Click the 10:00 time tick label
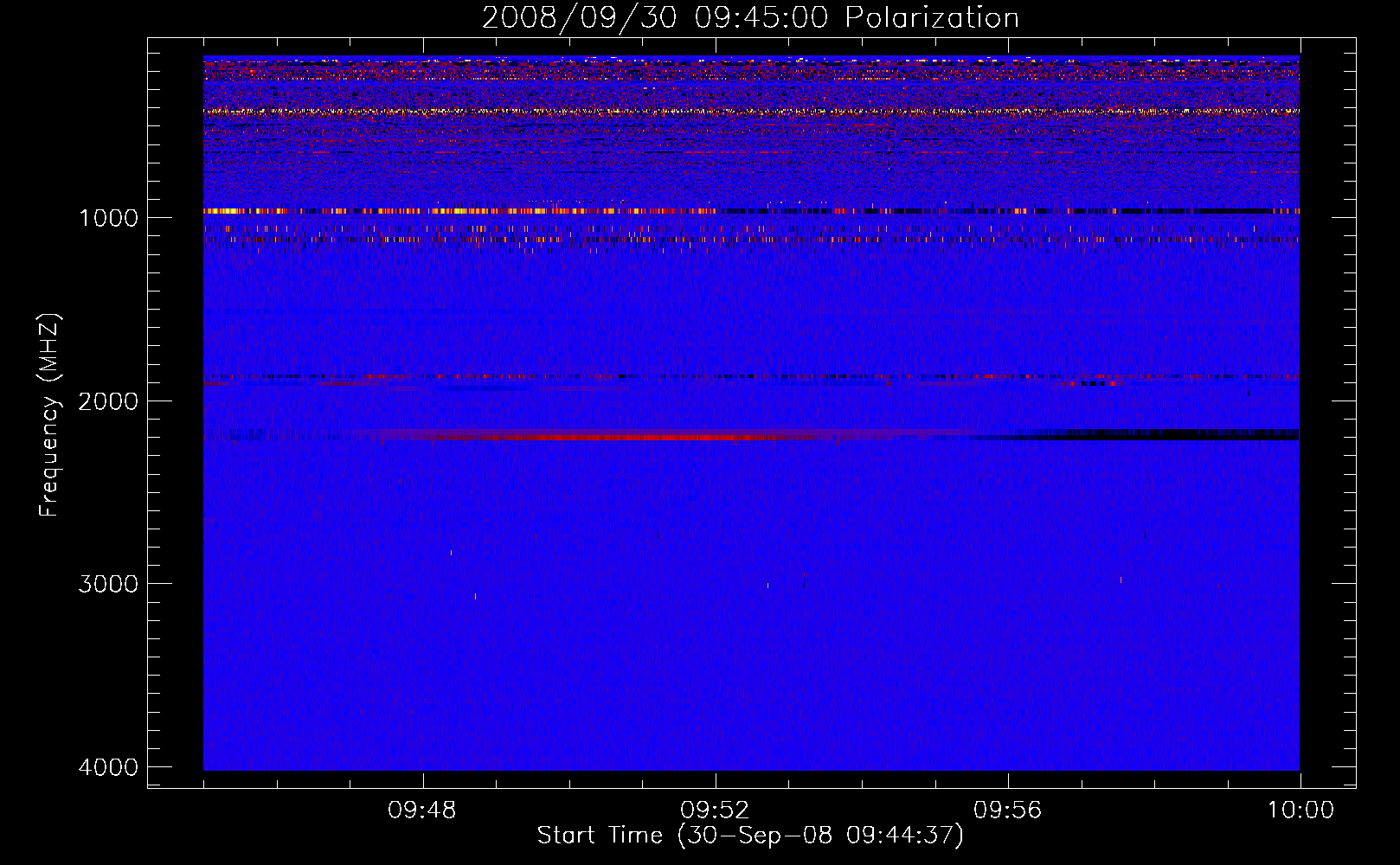This screenshot has height=865, width=1400. click(x=1300, y=811)
